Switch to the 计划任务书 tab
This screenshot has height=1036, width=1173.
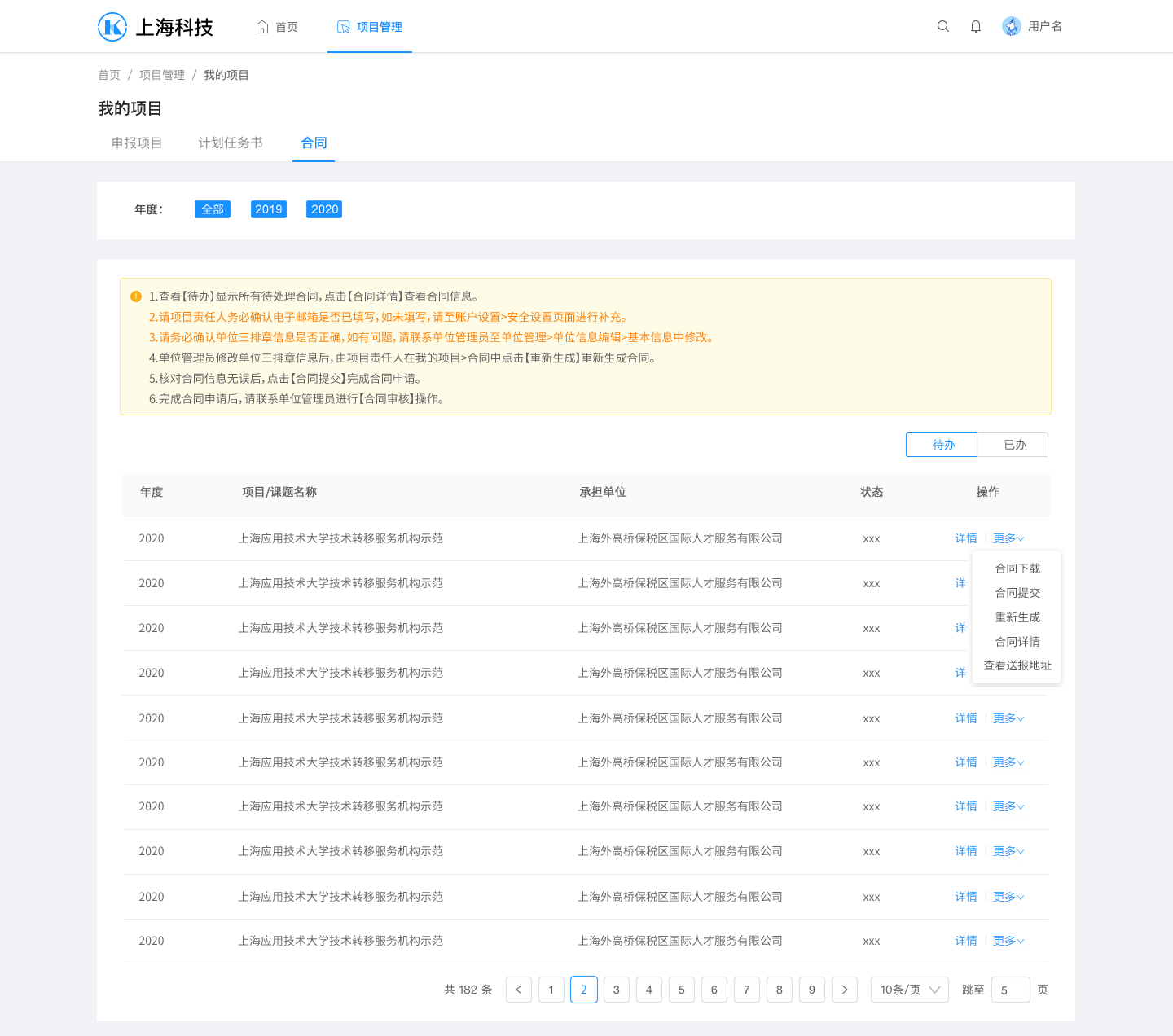tap(231, 143)
